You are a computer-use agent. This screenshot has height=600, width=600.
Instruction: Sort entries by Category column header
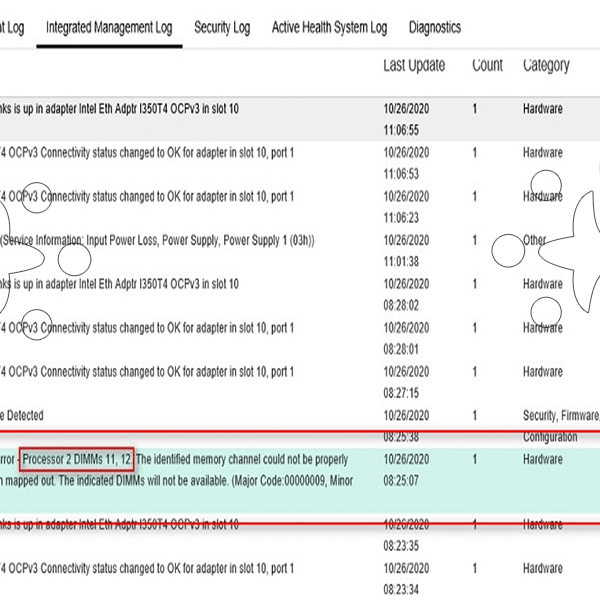(546, 66)
